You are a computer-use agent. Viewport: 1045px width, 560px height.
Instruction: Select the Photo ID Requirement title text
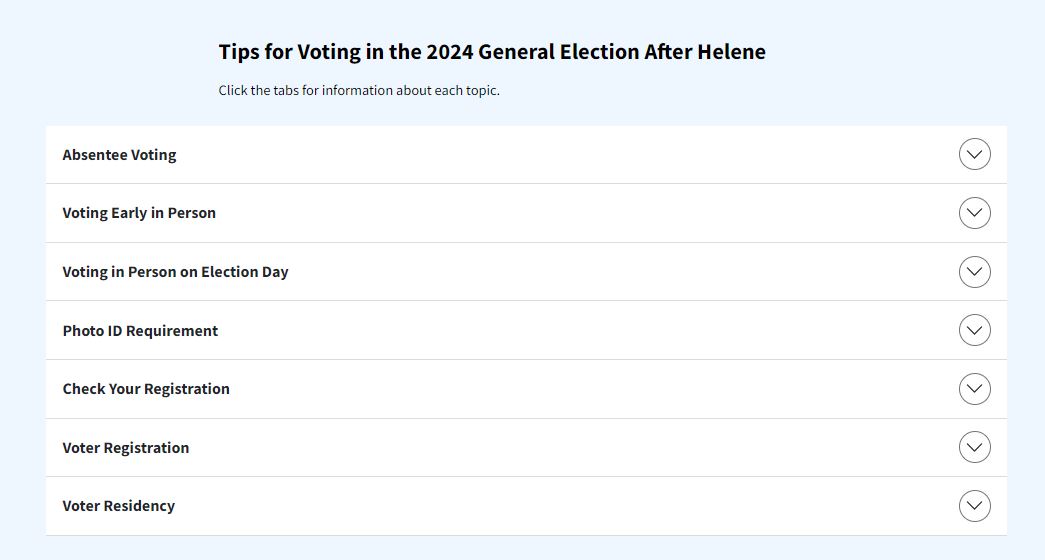(x=140, y=331)
